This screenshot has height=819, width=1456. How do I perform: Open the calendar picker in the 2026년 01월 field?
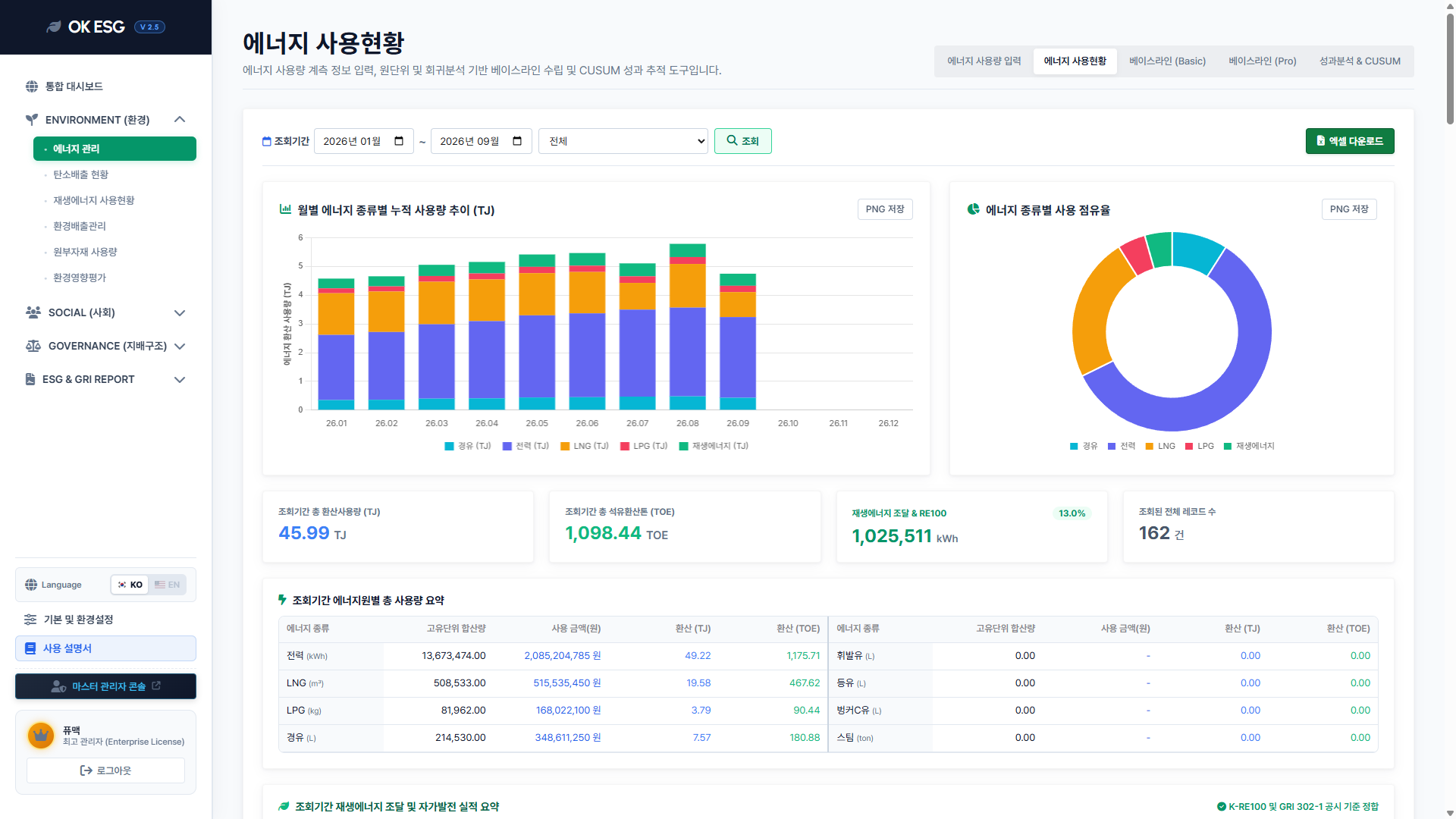click(x=399, y=141)
